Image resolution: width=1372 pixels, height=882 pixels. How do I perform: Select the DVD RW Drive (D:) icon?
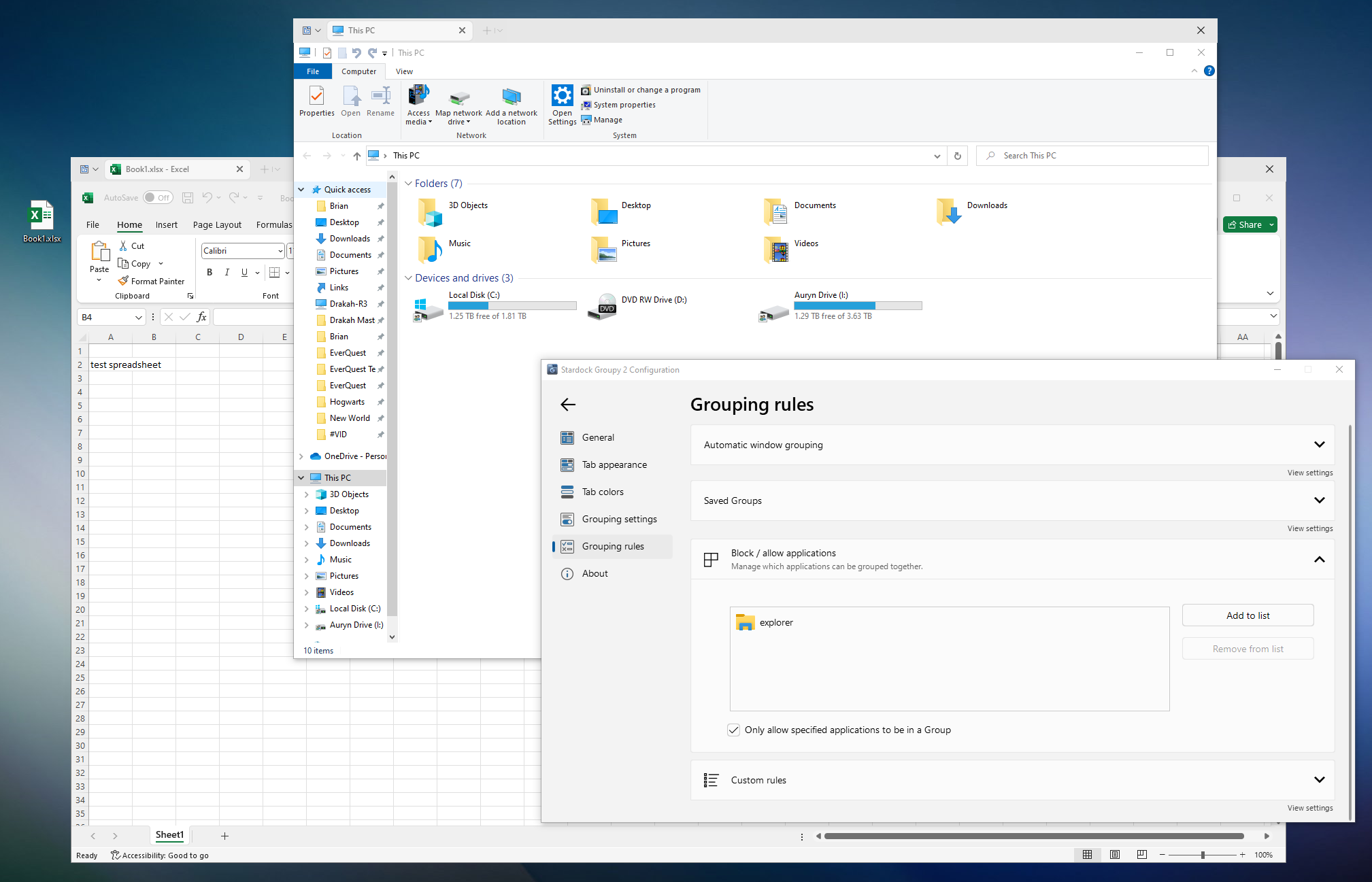(x=603, y=306)
